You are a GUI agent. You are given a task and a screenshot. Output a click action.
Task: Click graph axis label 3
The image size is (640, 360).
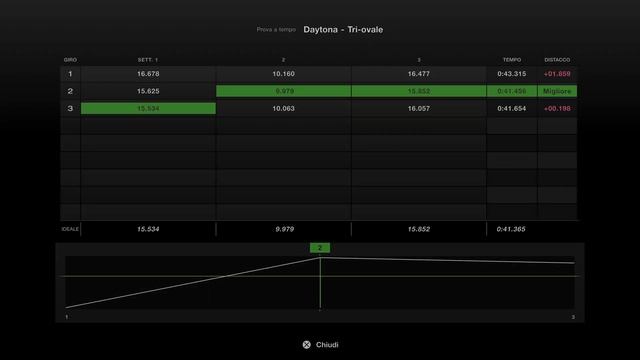pos(573,317)
